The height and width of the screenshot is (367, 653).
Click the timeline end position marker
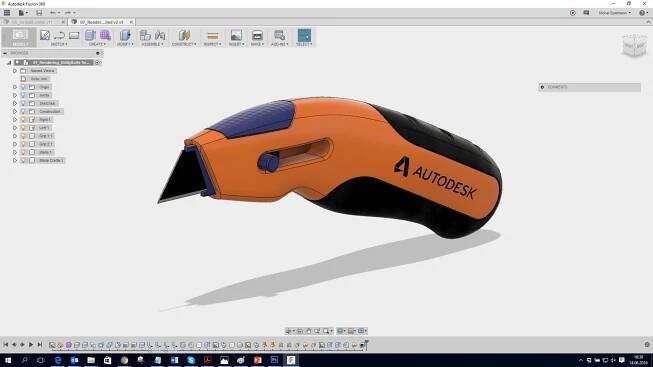coord(367,344)
